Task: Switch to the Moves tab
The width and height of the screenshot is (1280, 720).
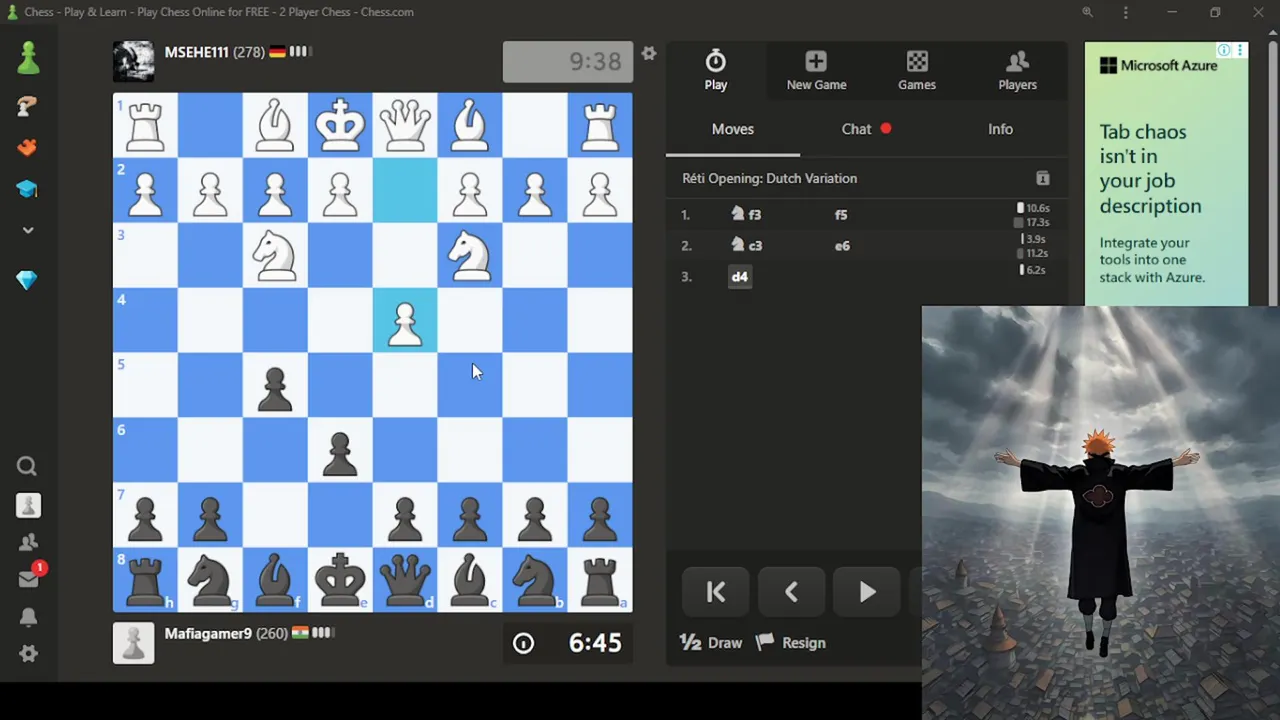Action: pos(733,129)
